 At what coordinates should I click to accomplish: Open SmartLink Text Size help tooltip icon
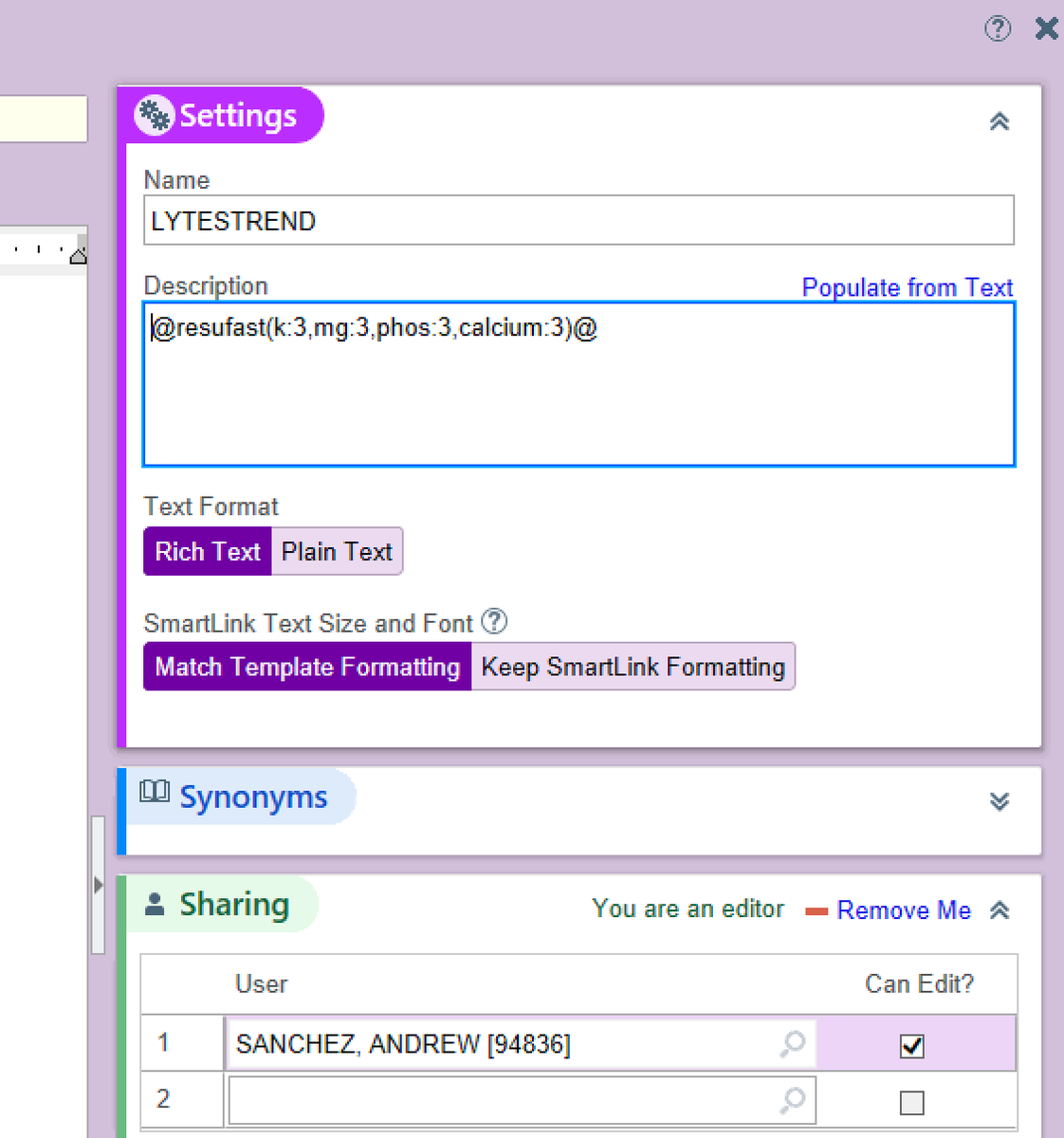click(494, 621)
